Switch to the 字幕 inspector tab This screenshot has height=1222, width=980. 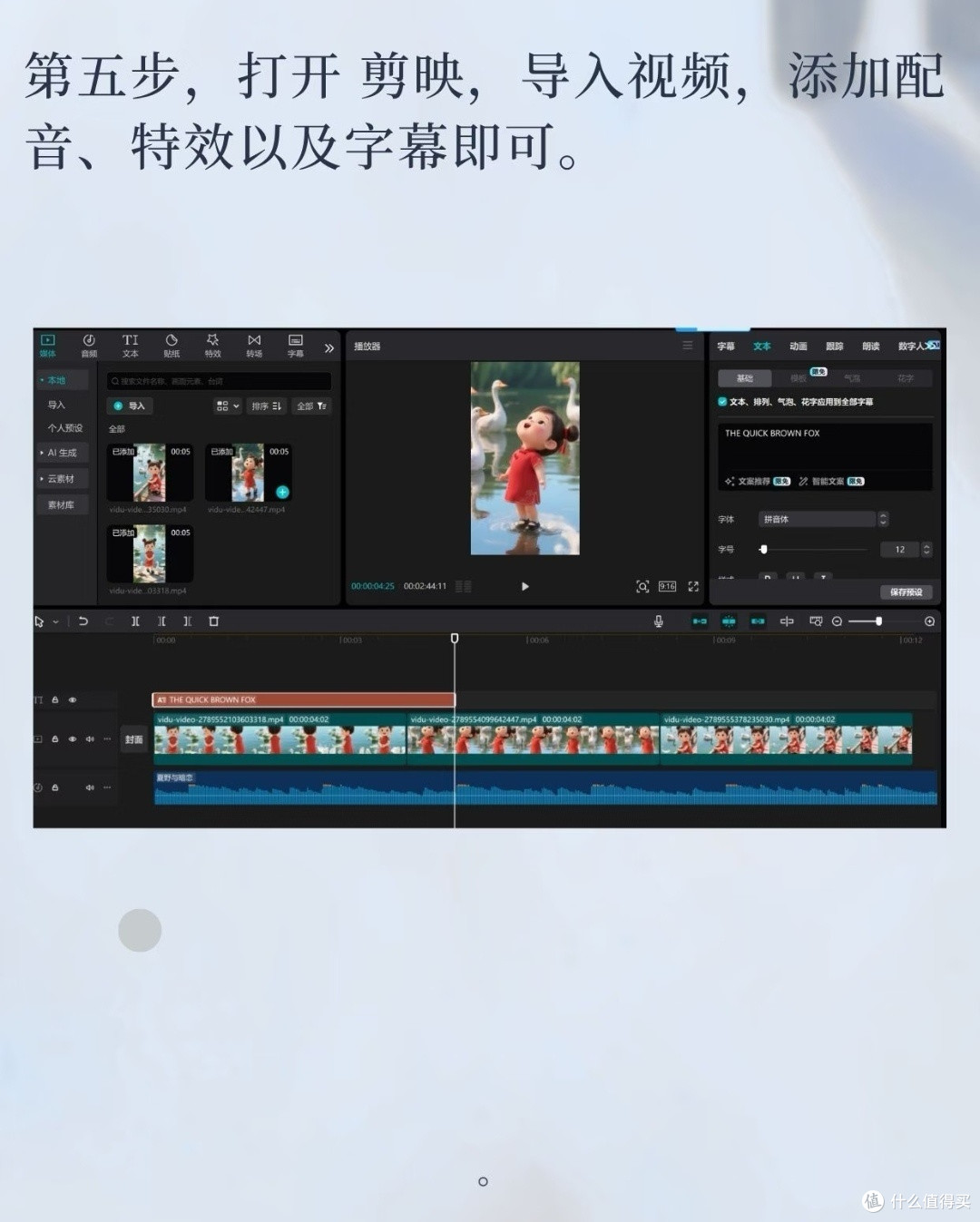(x=726, y=346)
